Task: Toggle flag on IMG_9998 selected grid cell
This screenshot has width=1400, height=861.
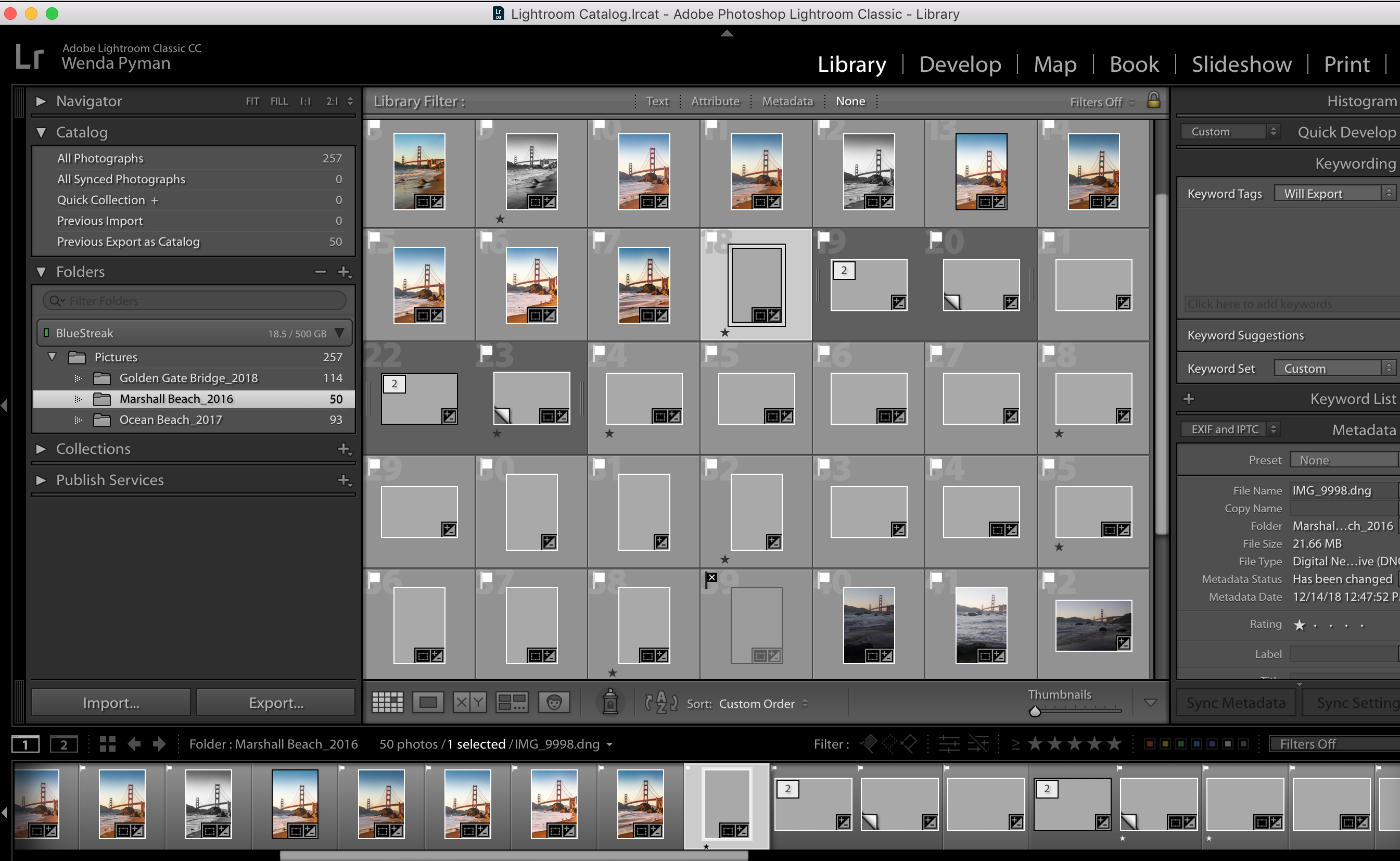Action: [711, 237]
